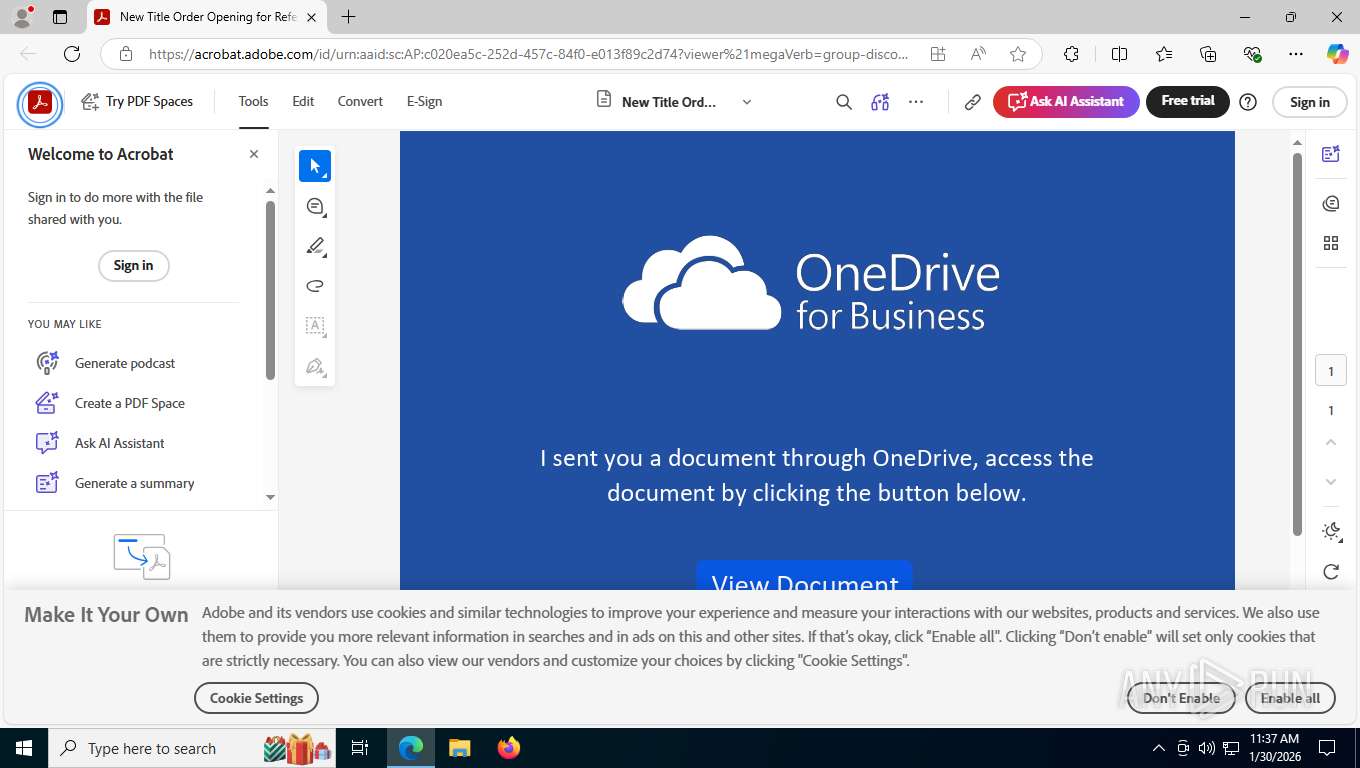Viewport: 1360px width, 768px height.
Task: Choose the highlighter pen tool
Action: click(315, 246)
